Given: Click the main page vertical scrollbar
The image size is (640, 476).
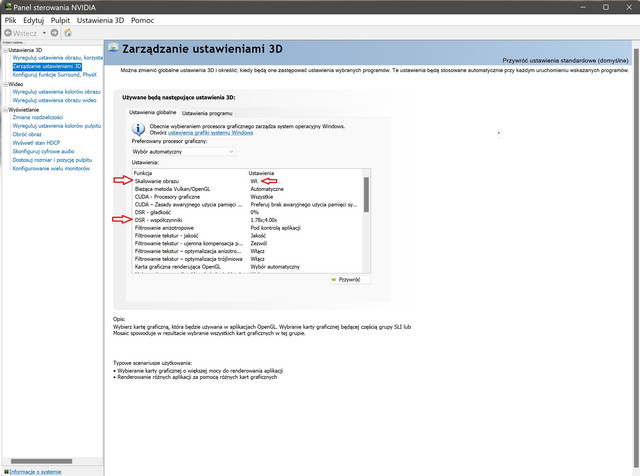Looking at the screenshot, I should 636,258.
